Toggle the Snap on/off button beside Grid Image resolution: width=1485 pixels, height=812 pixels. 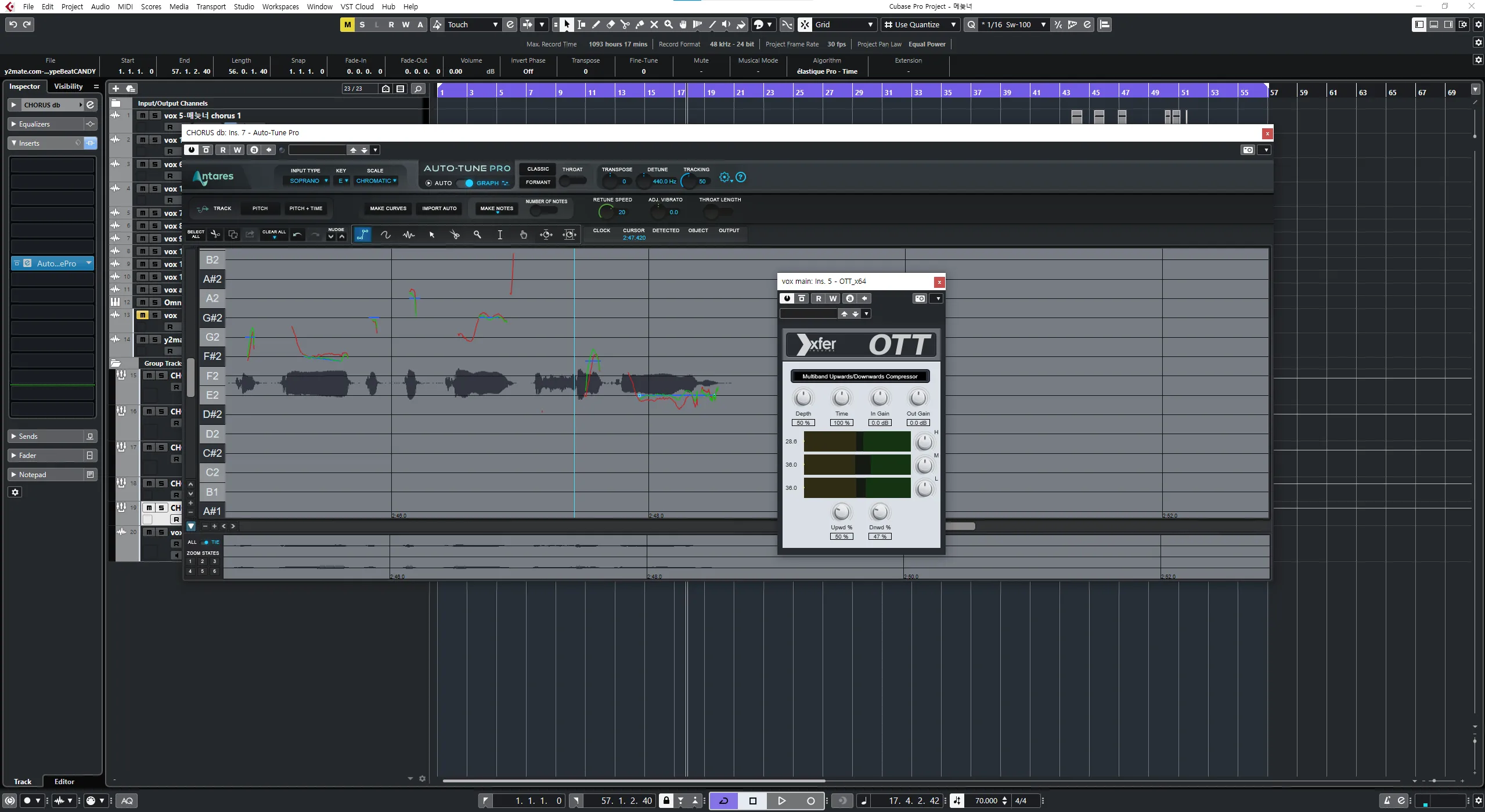click(805, 24)
